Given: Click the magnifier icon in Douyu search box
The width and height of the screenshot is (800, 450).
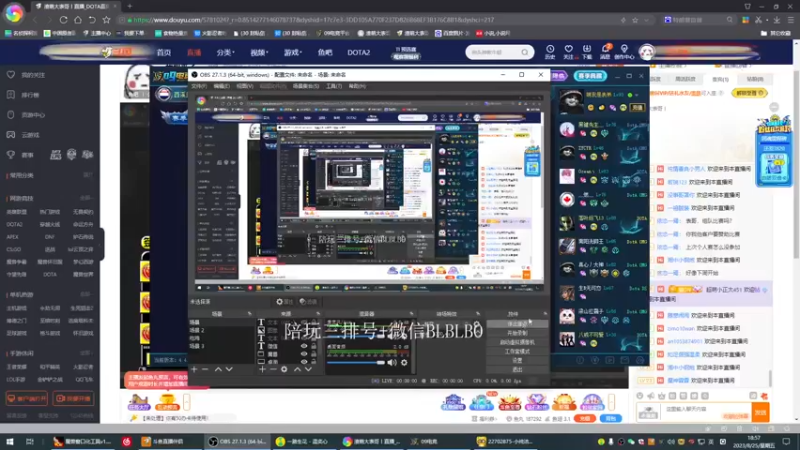Looking at the screenshot, I should tap(524, 52).
